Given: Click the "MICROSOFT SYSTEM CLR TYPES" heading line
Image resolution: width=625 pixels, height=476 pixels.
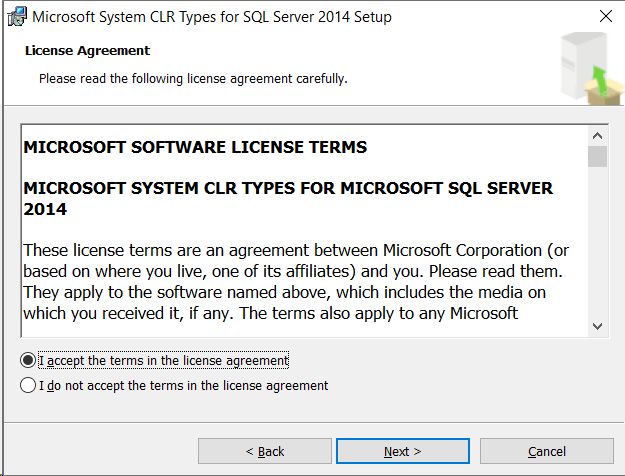Looking at the screenshot, I should (288, 199).
